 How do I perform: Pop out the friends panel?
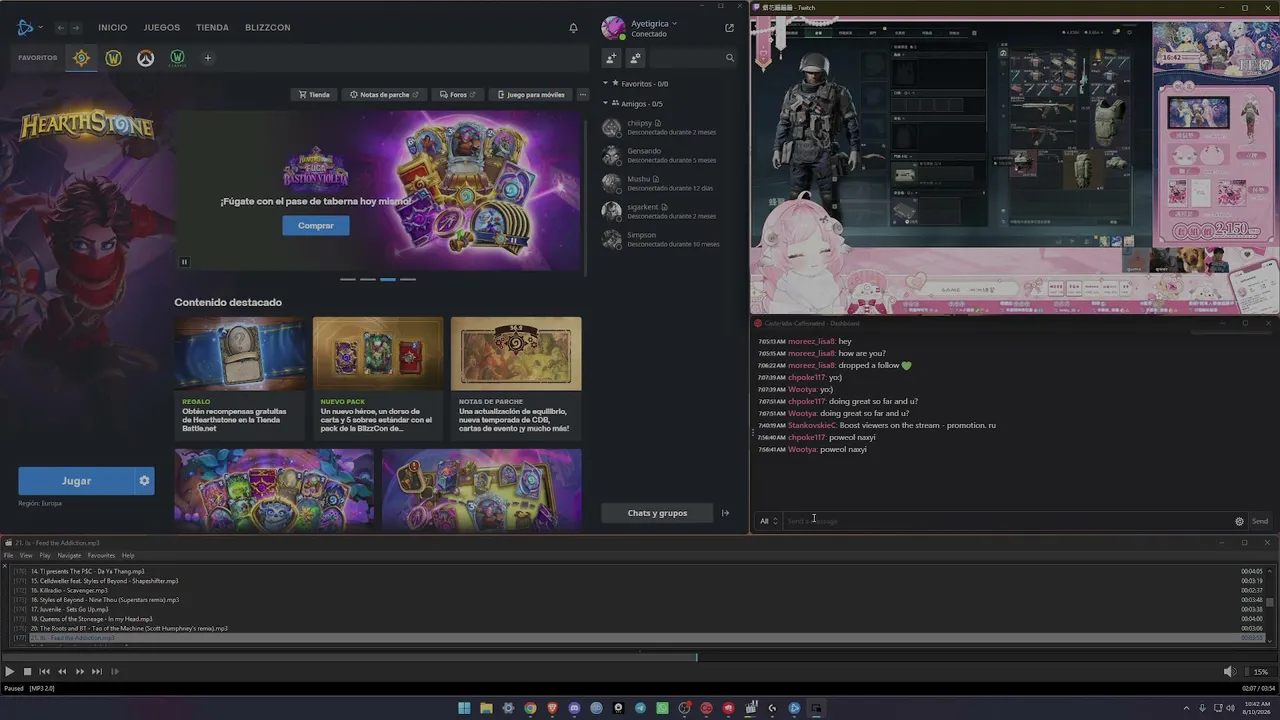click(x=729, y=28)
